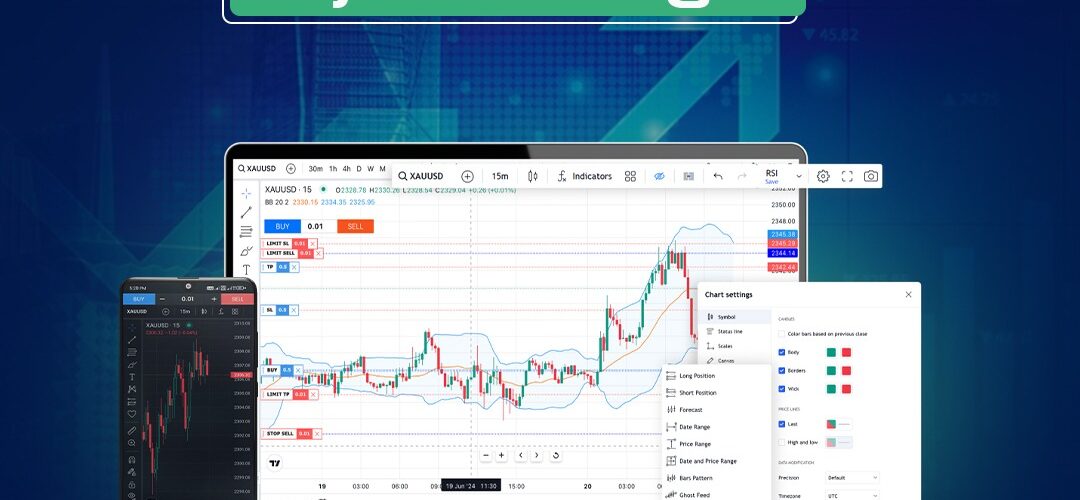Screen dimensions: 1080x500
Task: Change Body green up color swatch
Action: point(831,352)
